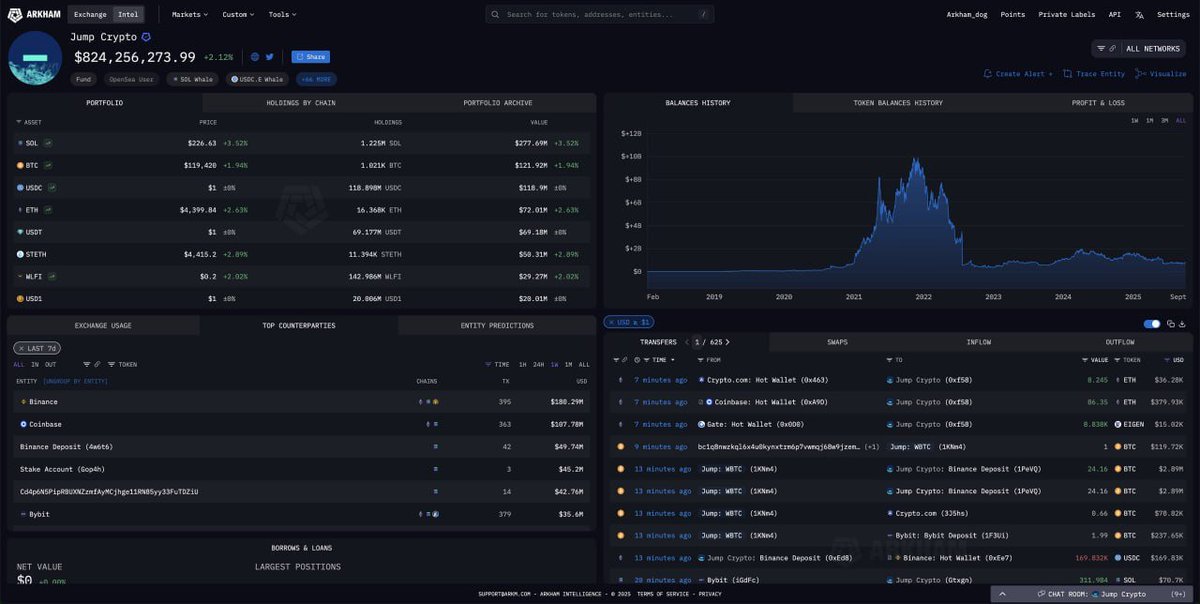Open the SOL chart icon in portfolio
1200x604 pixels.
pyautogui.click(x=47, y=143)
